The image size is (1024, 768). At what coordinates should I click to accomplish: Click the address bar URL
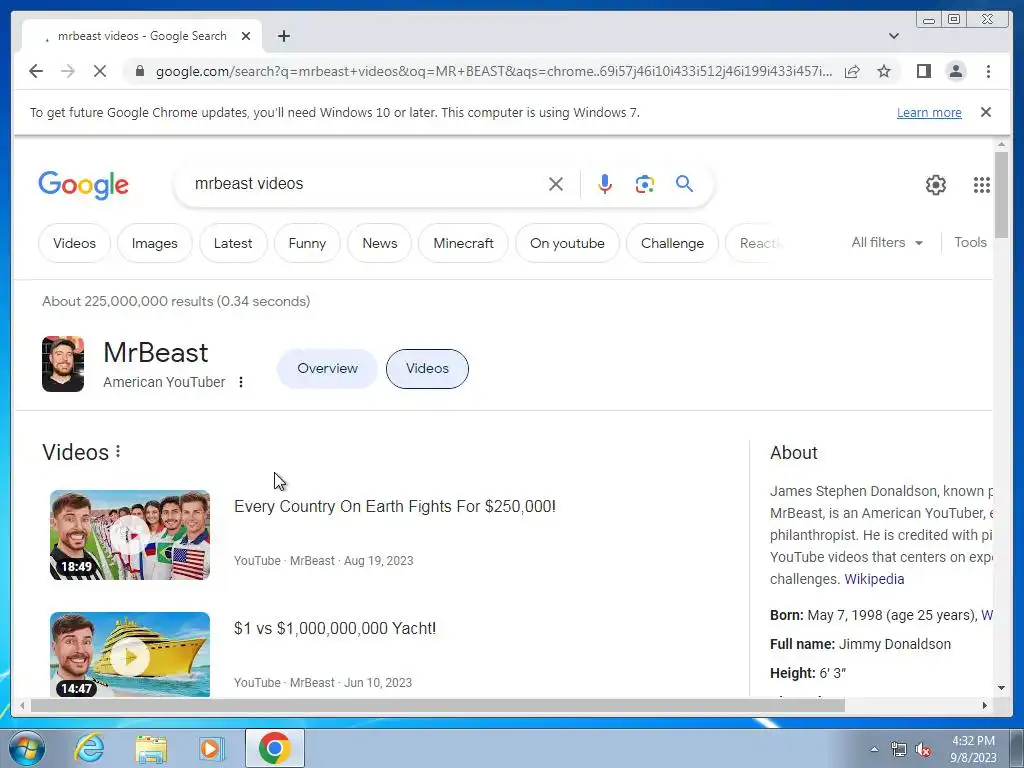(494, 71)
